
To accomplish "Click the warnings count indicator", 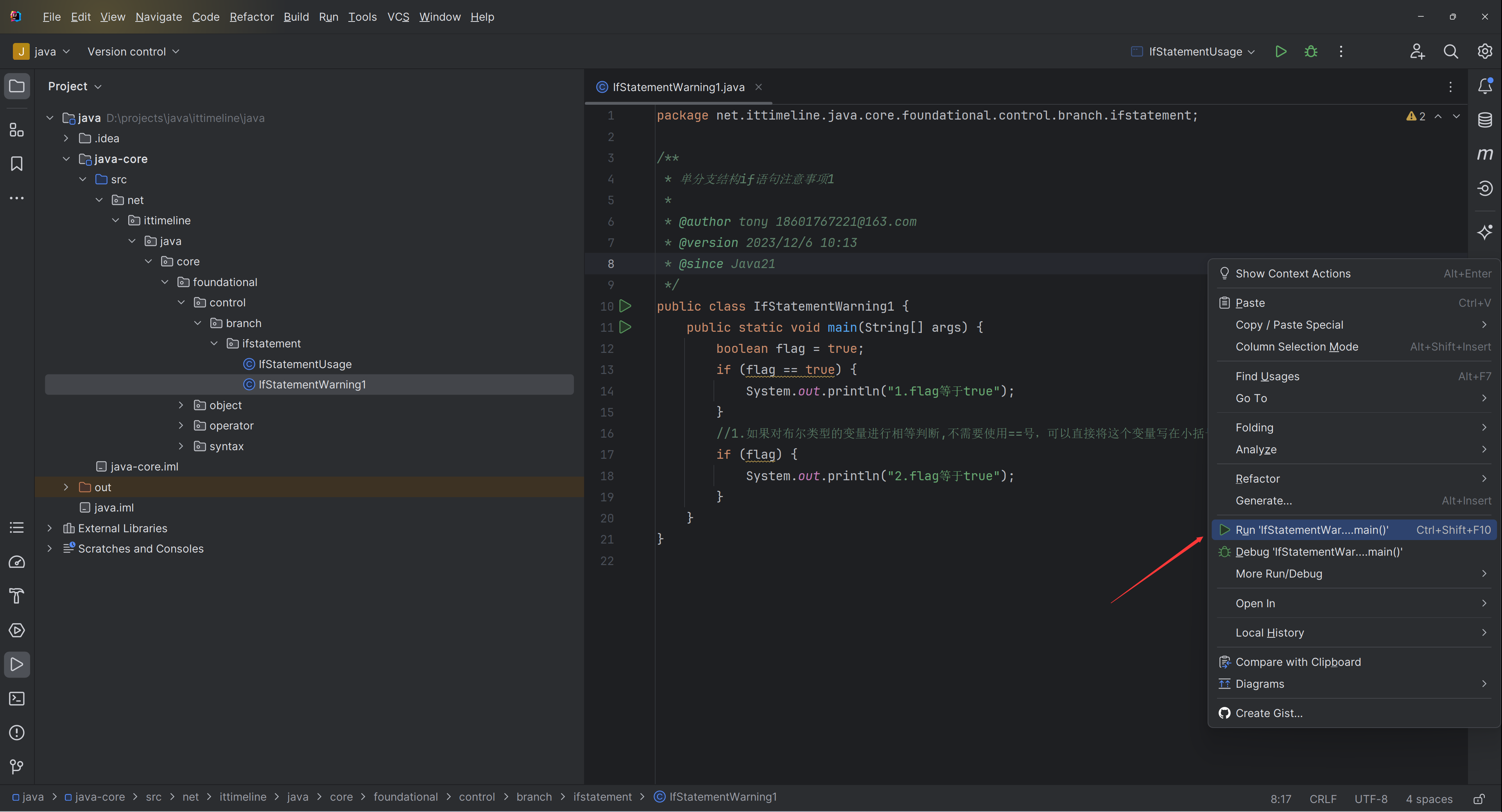I will (1415, 116).
